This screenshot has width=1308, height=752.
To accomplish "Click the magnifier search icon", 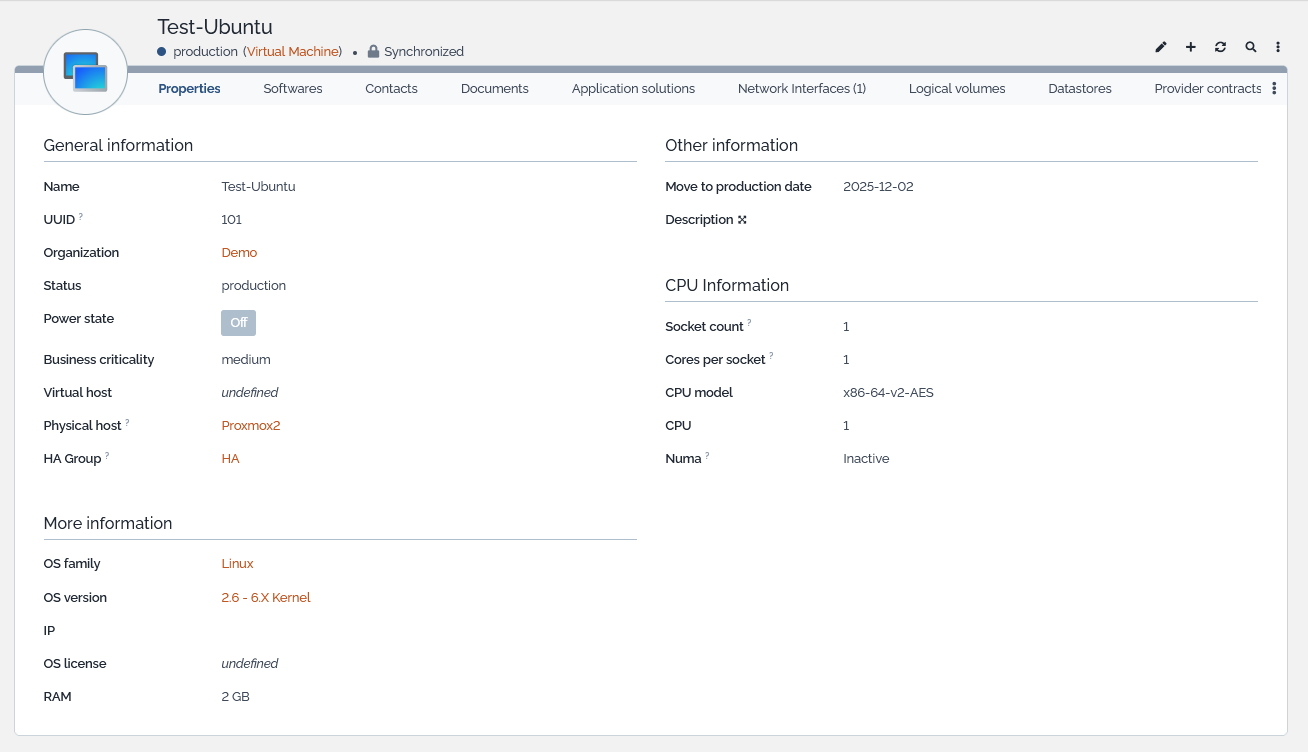I will point(1250,47).
